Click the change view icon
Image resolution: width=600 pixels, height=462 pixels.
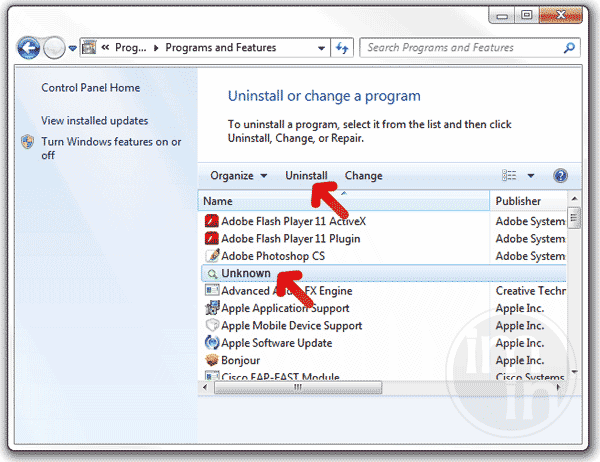tap(509, 175)
